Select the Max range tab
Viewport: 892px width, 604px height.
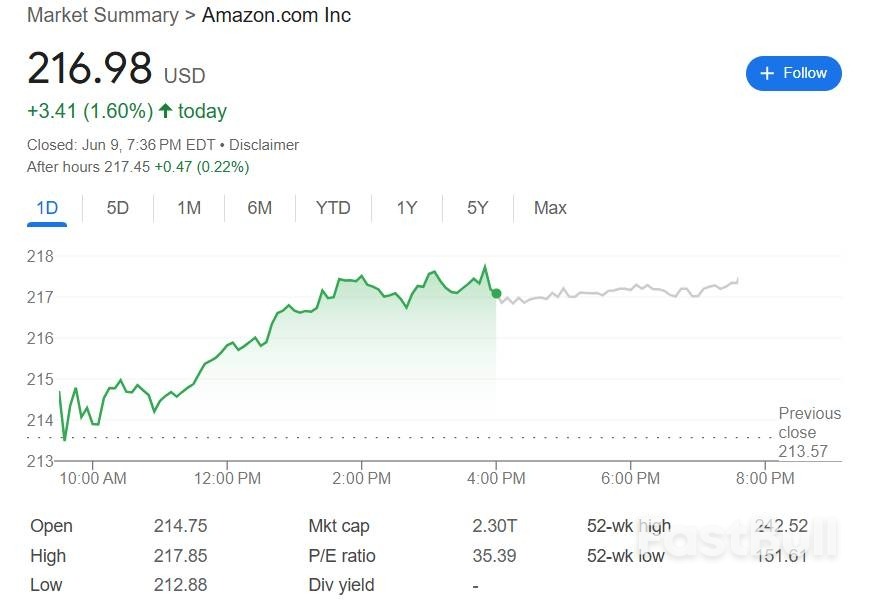click(x=550, y=208)
